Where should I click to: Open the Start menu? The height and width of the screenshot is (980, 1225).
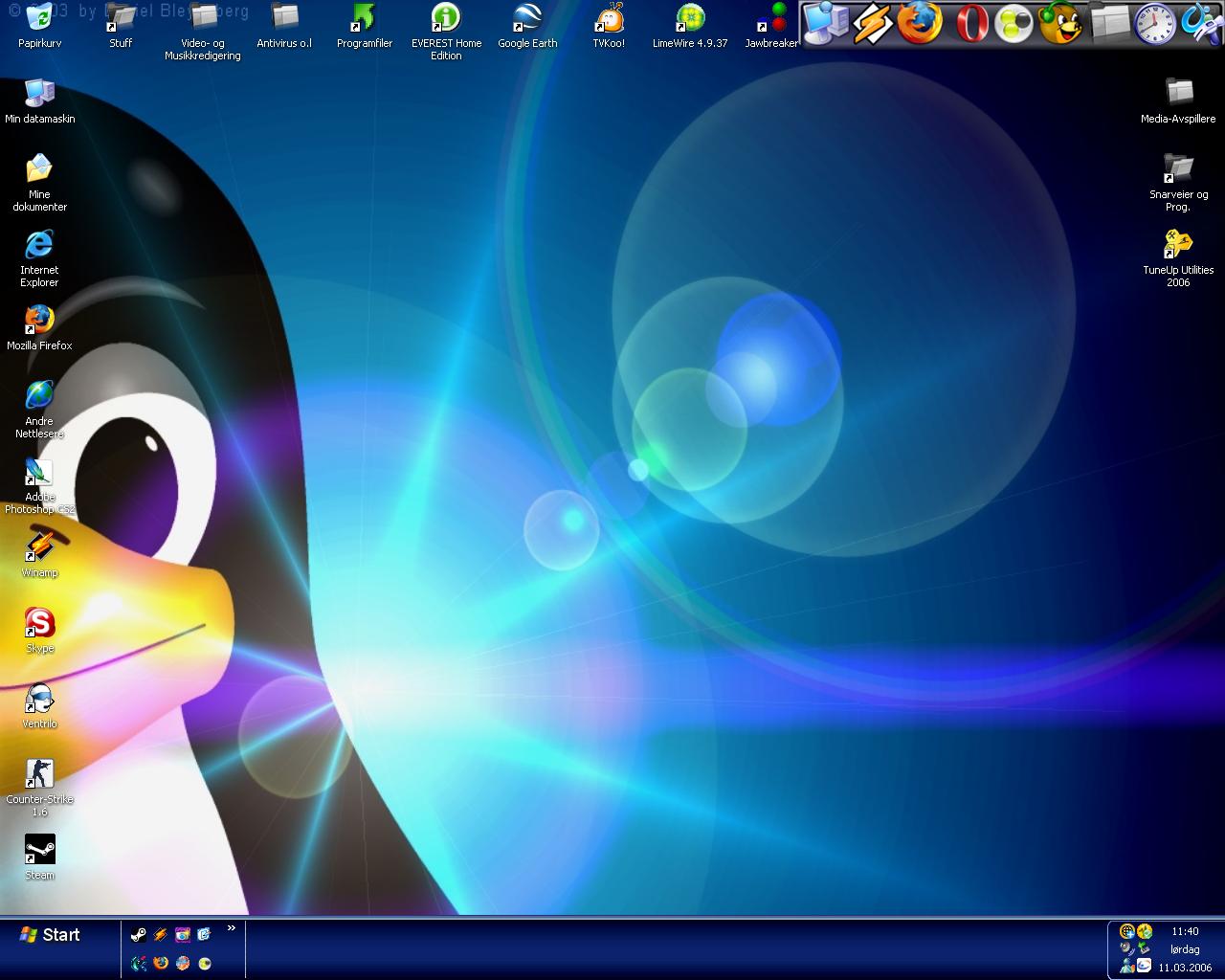51,935
